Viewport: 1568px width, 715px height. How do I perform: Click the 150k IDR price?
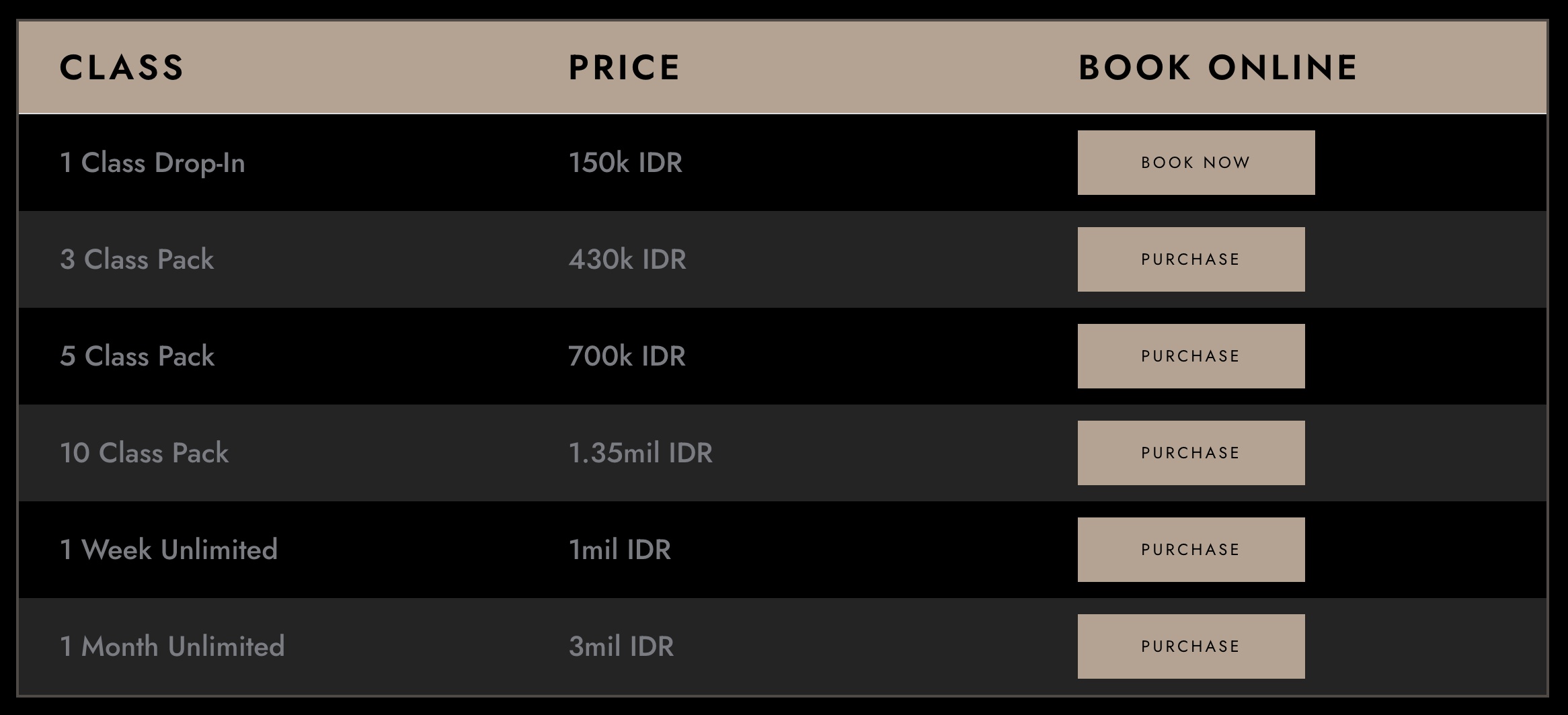(x=625, y=163)
